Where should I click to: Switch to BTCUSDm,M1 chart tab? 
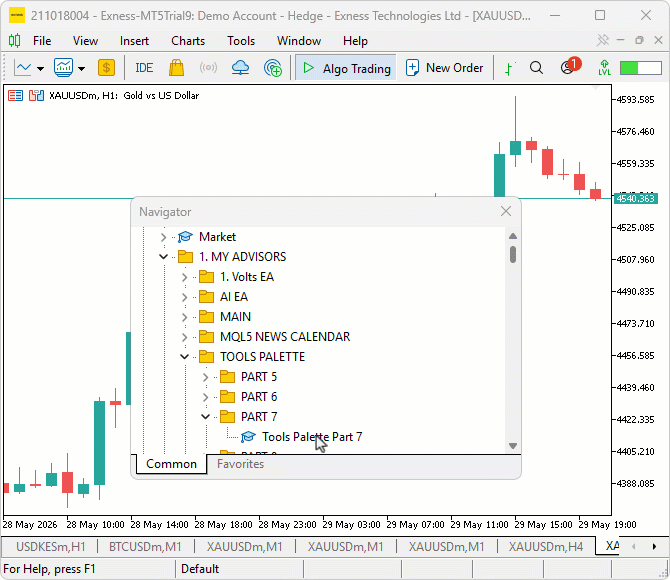[x=145, y=547]
